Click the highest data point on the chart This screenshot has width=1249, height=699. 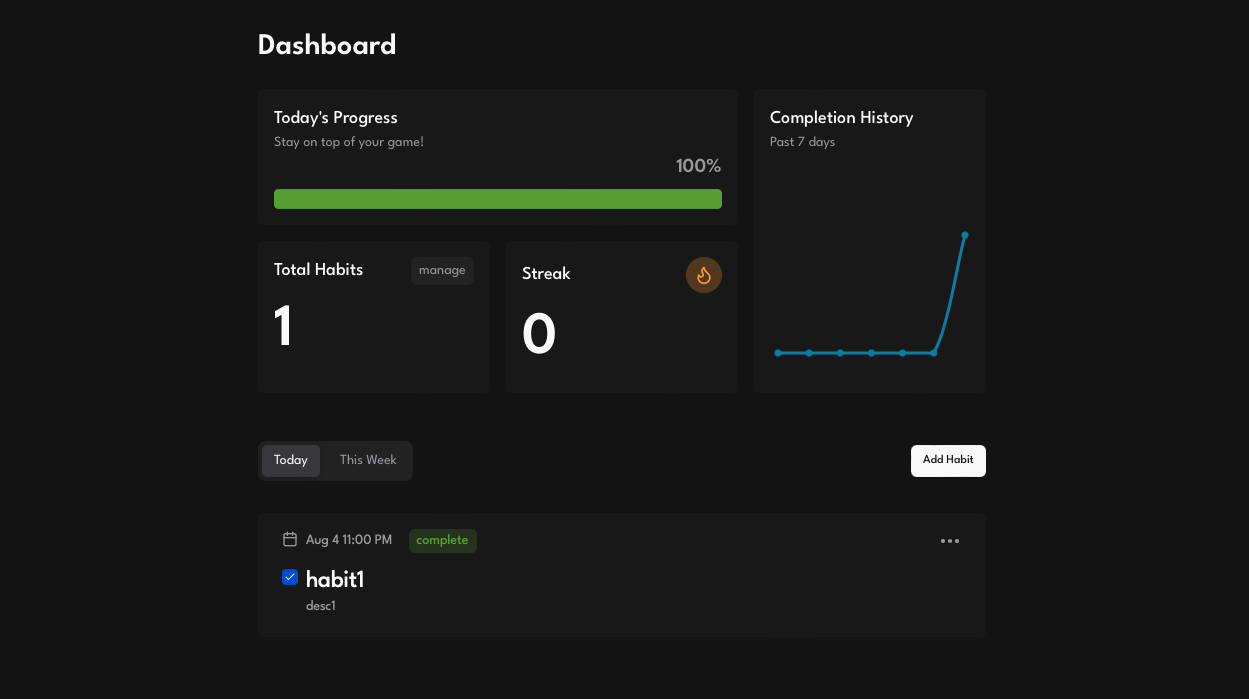pos(965,235)
